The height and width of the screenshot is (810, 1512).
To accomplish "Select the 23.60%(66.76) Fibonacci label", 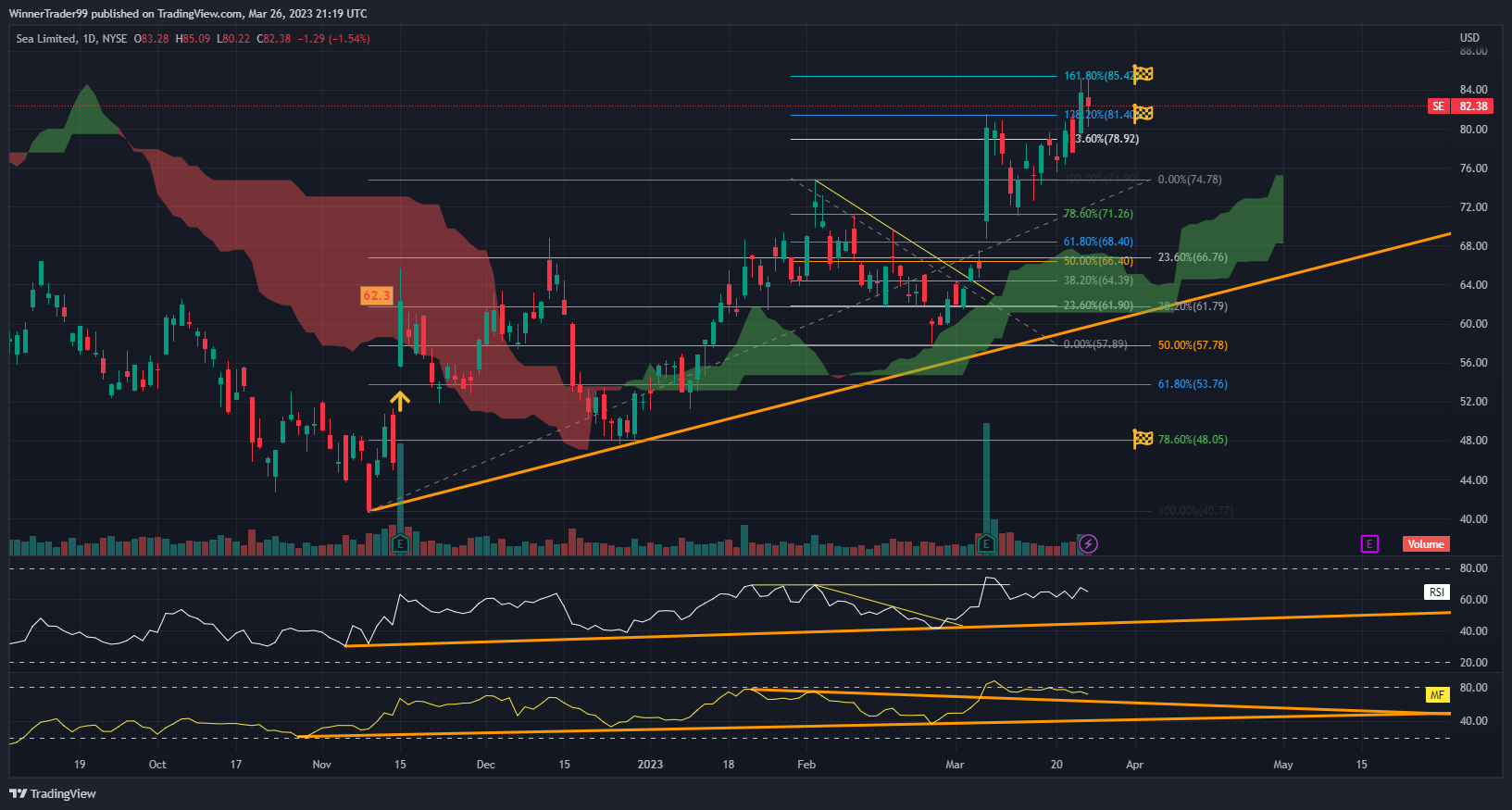I will 1193,257.
